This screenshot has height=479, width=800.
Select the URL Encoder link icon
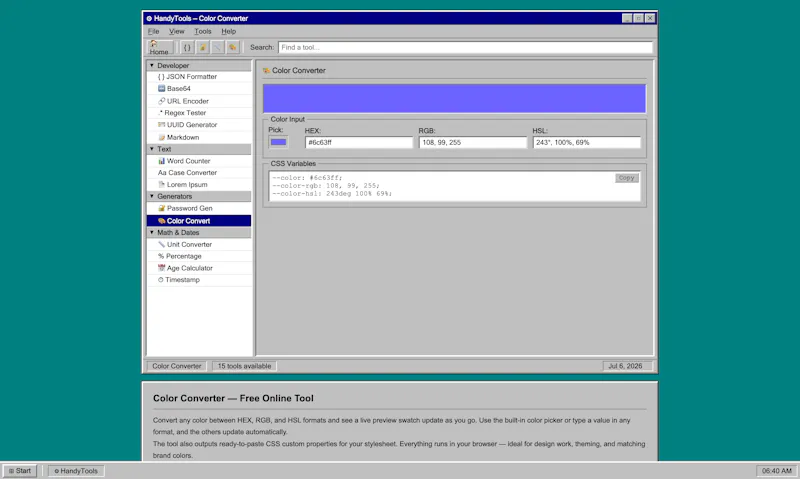pos(161,101)
